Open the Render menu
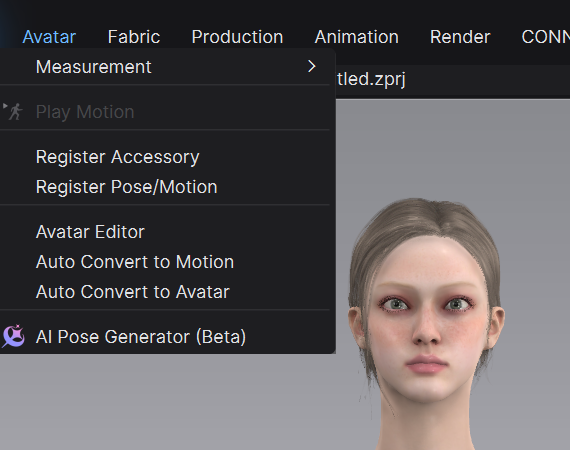570x450 pixels. point(460,37)
